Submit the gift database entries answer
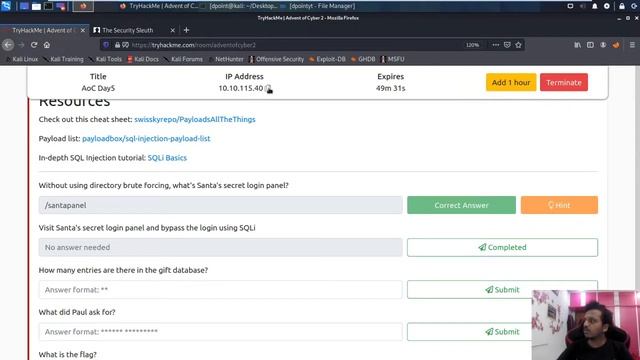 (502, 290)
